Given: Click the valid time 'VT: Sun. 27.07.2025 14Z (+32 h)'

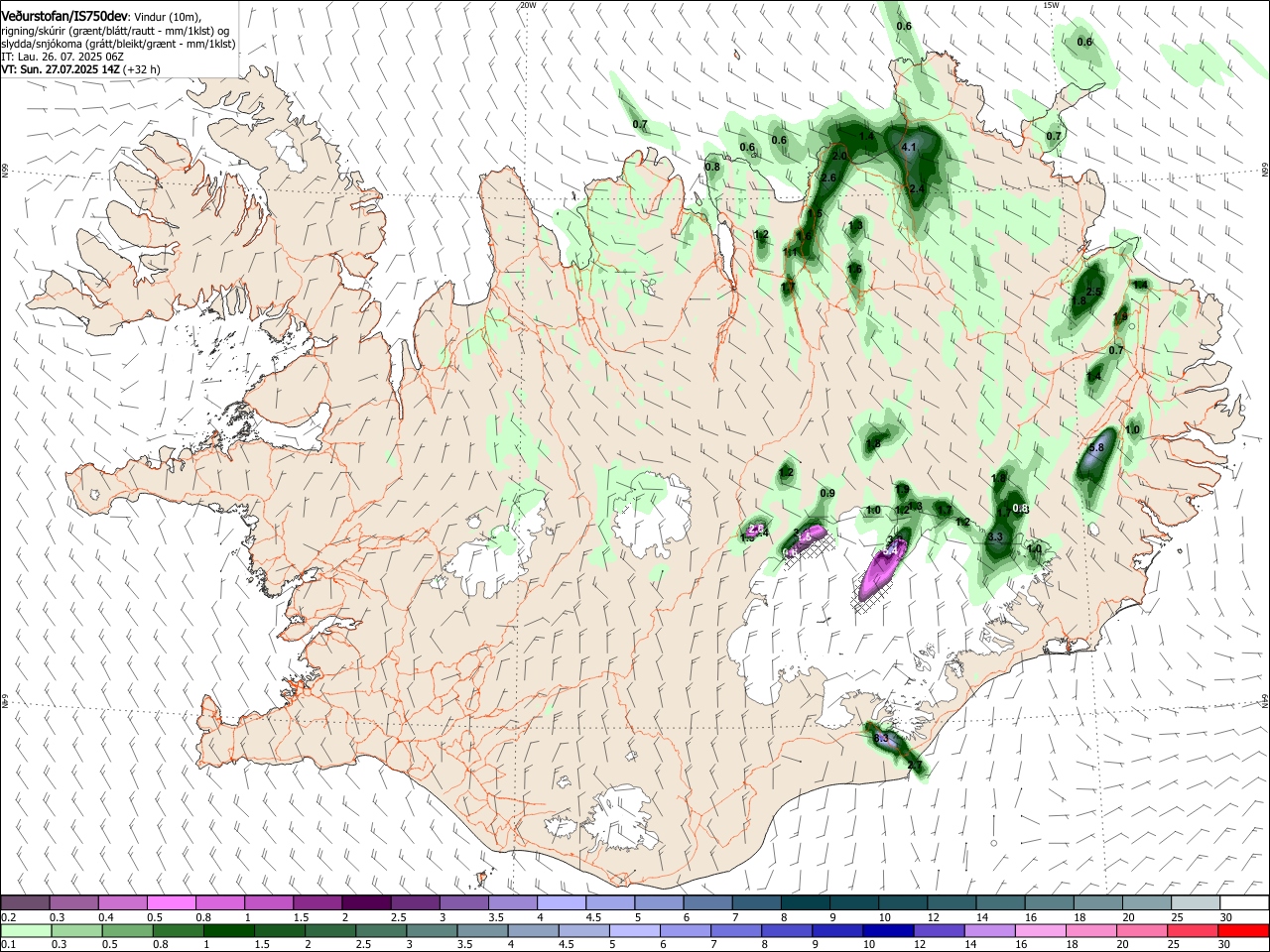Looking at the screenshot, I should point(80,69).
